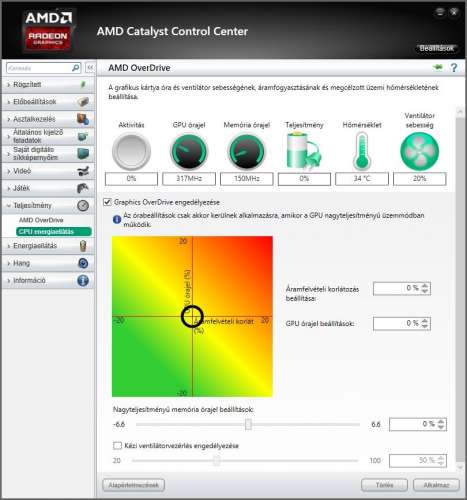This screenshot has width=467, height=500.
Task: Click the black circle marker on heat map
Action: tap(192, 316)
